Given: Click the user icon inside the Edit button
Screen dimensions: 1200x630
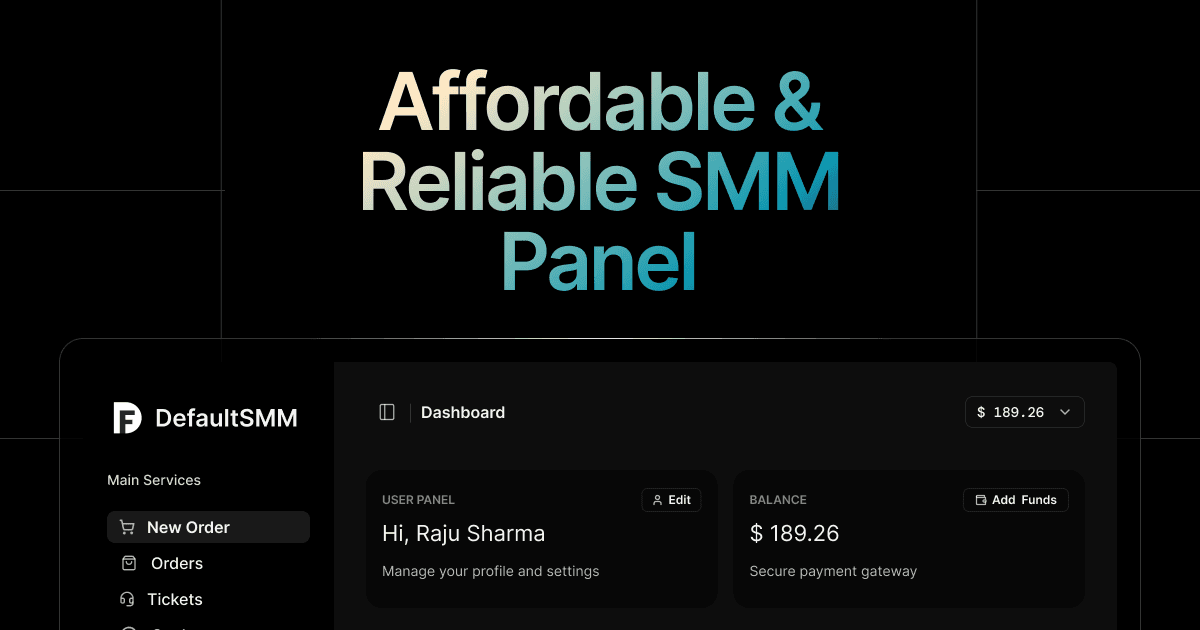Looking at the screenshot, I should (657, 500).
